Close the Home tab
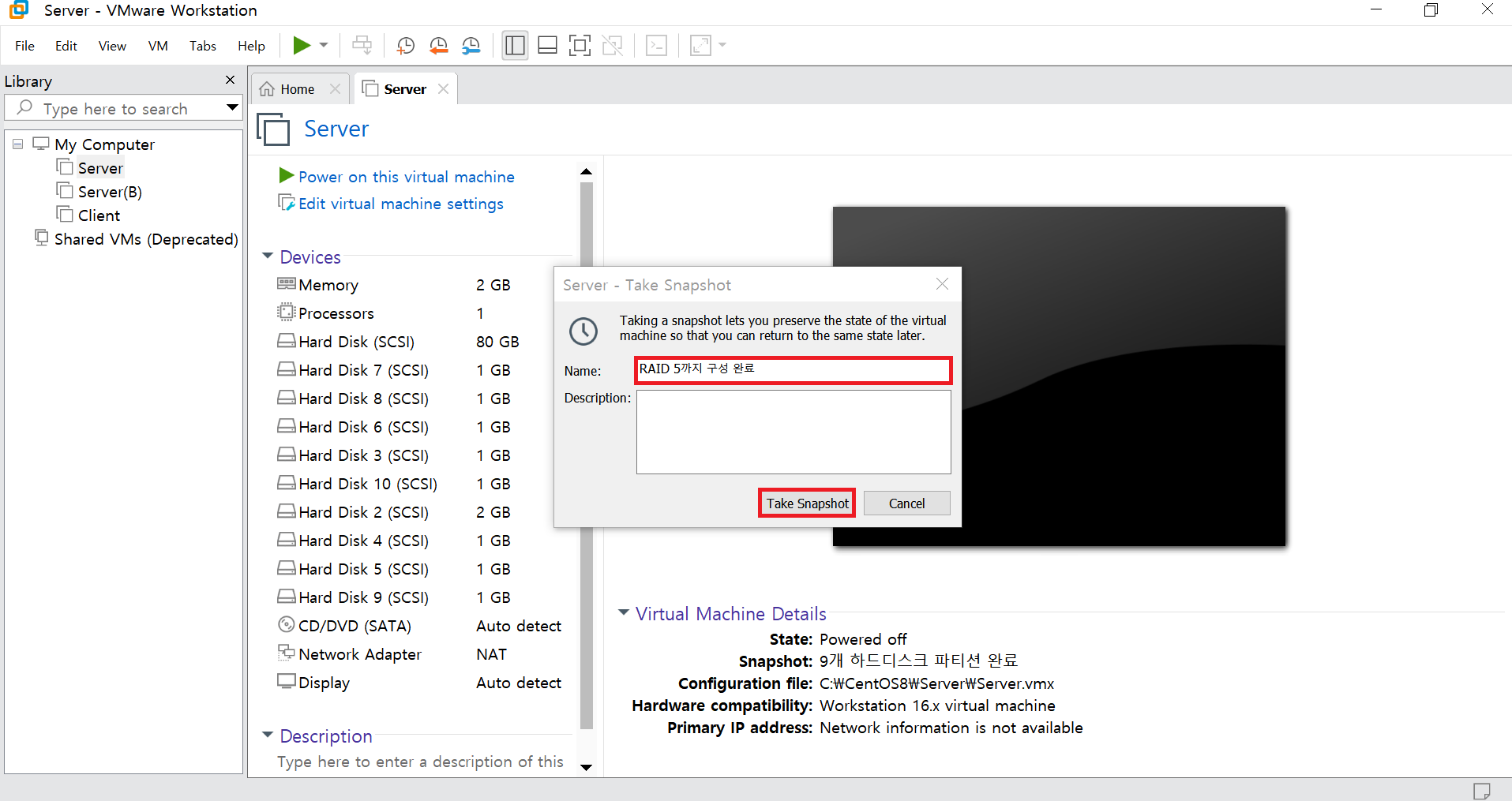Viewport: 1512px width, 801px height. (x=335, y=89)
